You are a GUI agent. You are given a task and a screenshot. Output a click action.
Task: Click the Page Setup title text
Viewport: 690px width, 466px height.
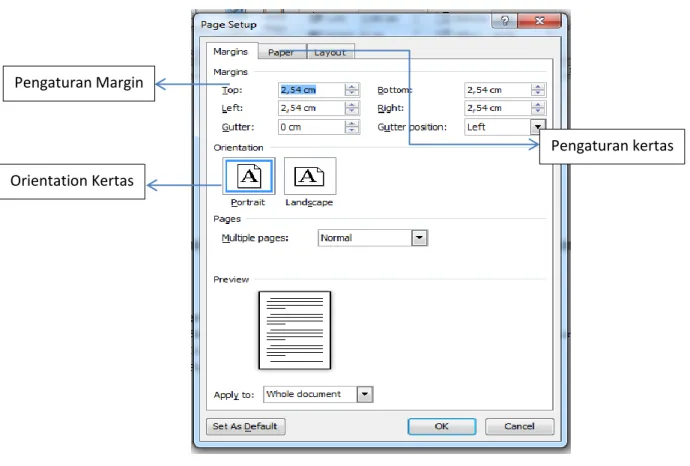[228, 25]
